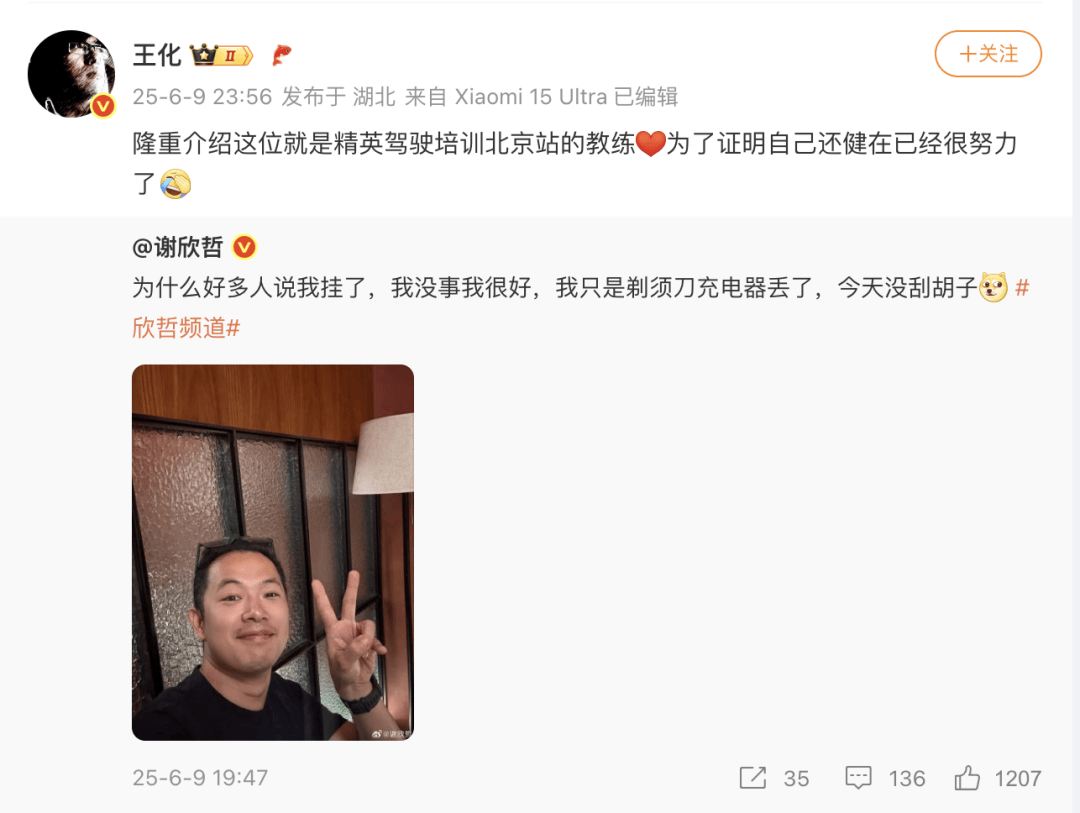Follow 王化 with the +关注 button
Screen dimensions: 1080x813
(x=988, y=54)
